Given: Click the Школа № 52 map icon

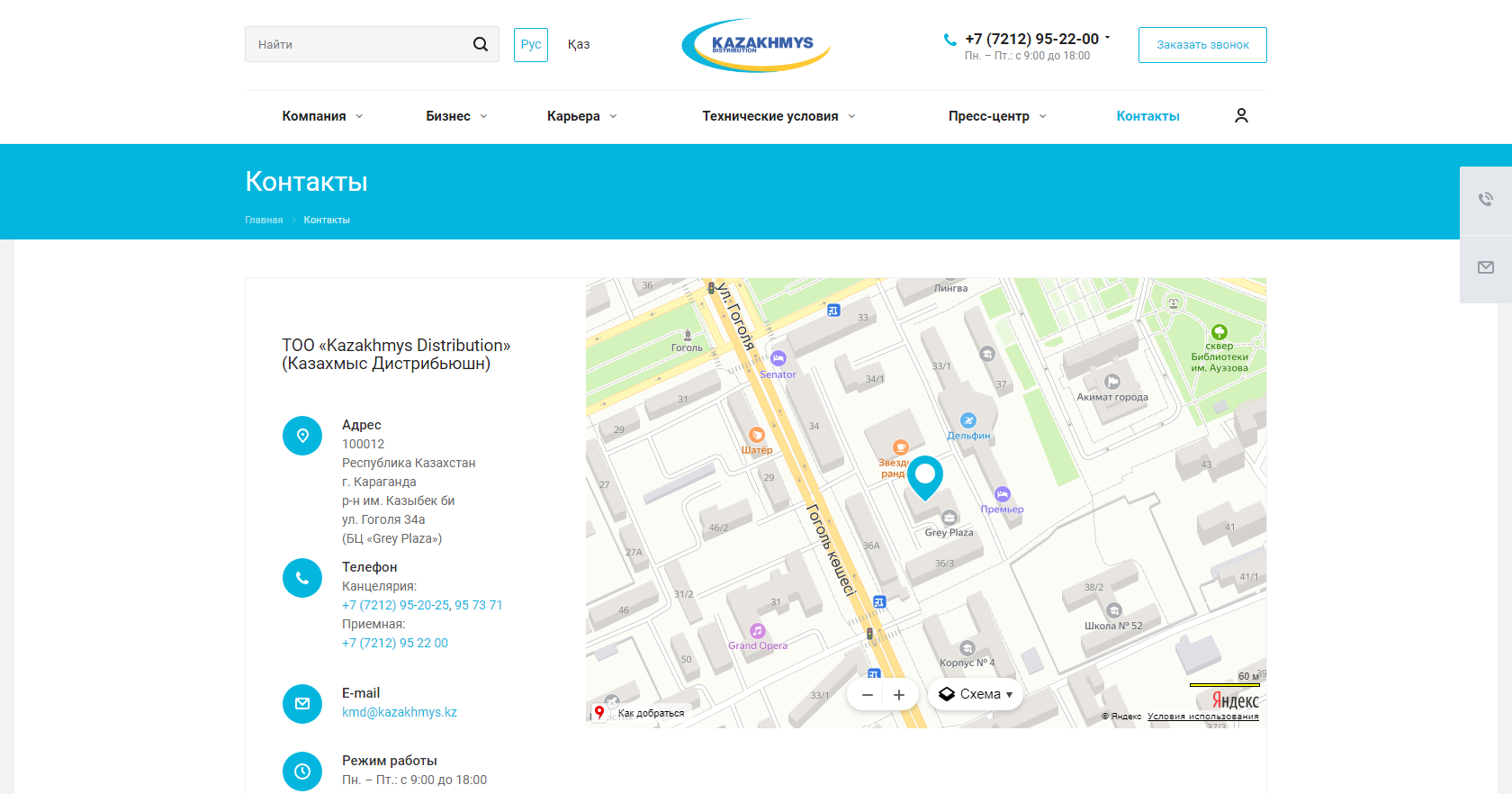Looking at the screenshot, I should tap(1114, 611).
